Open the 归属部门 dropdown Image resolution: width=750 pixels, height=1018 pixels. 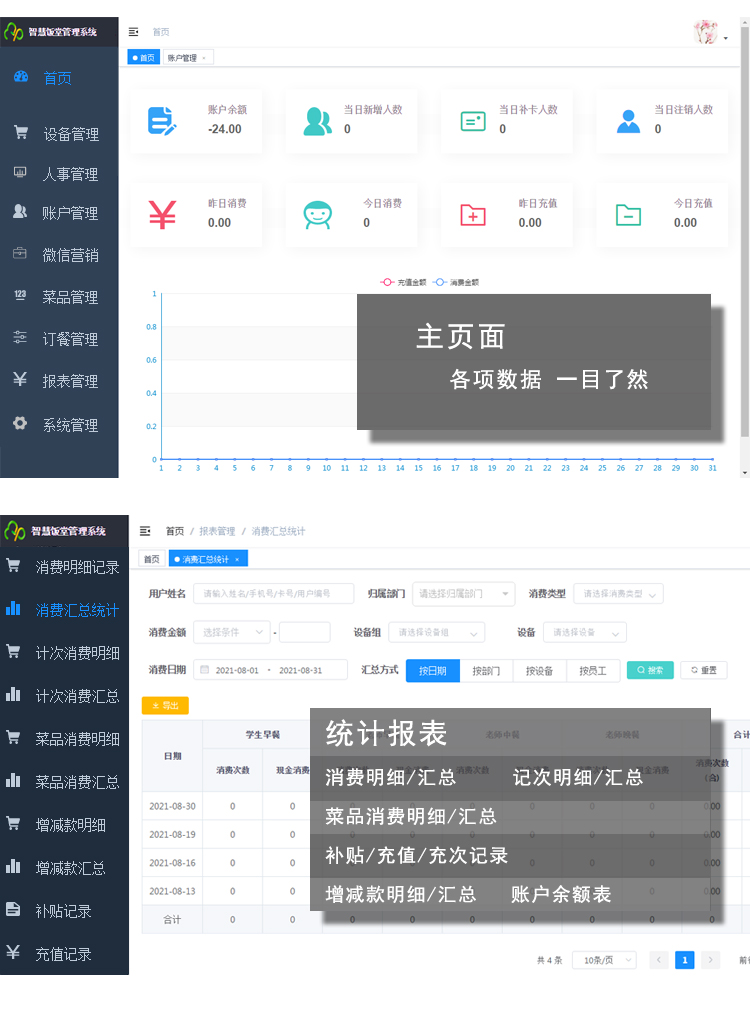click(x=464, y=593)
